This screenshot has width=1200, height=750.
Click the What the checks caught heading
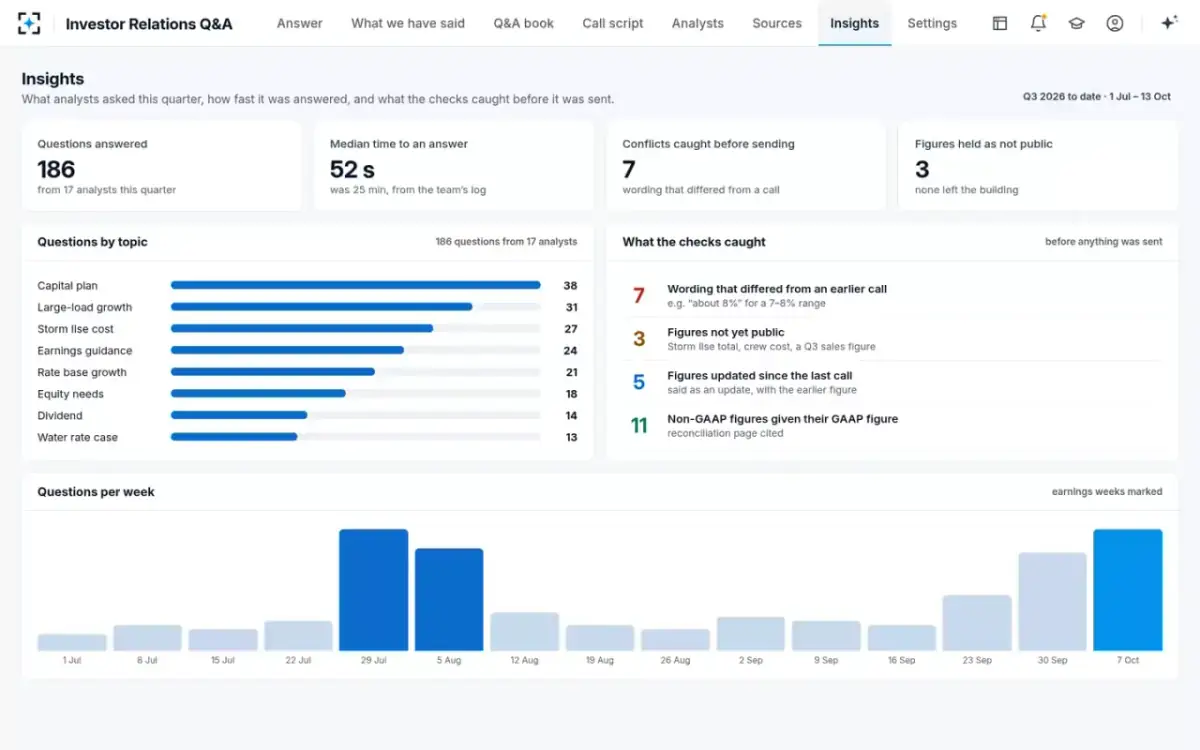click(694, 242)
